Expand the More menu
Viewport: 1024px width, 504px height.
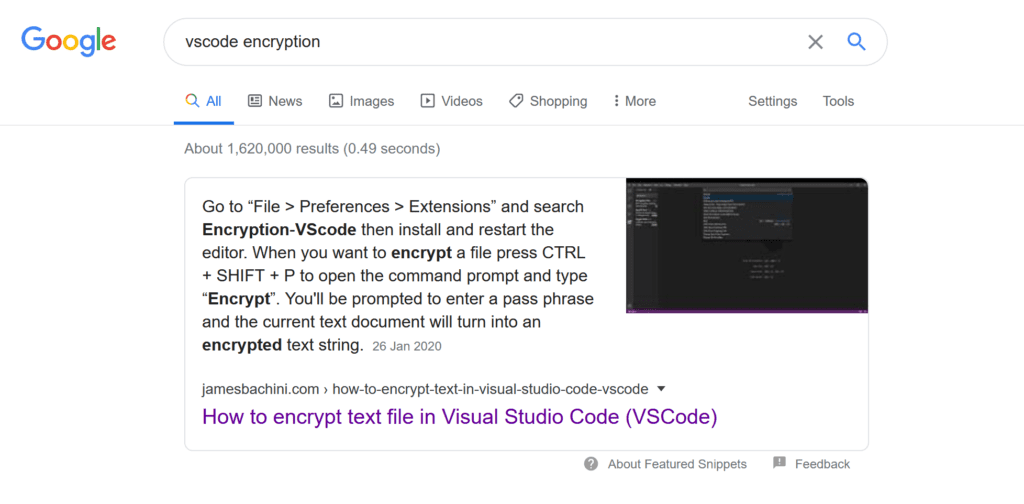(634, 101)
